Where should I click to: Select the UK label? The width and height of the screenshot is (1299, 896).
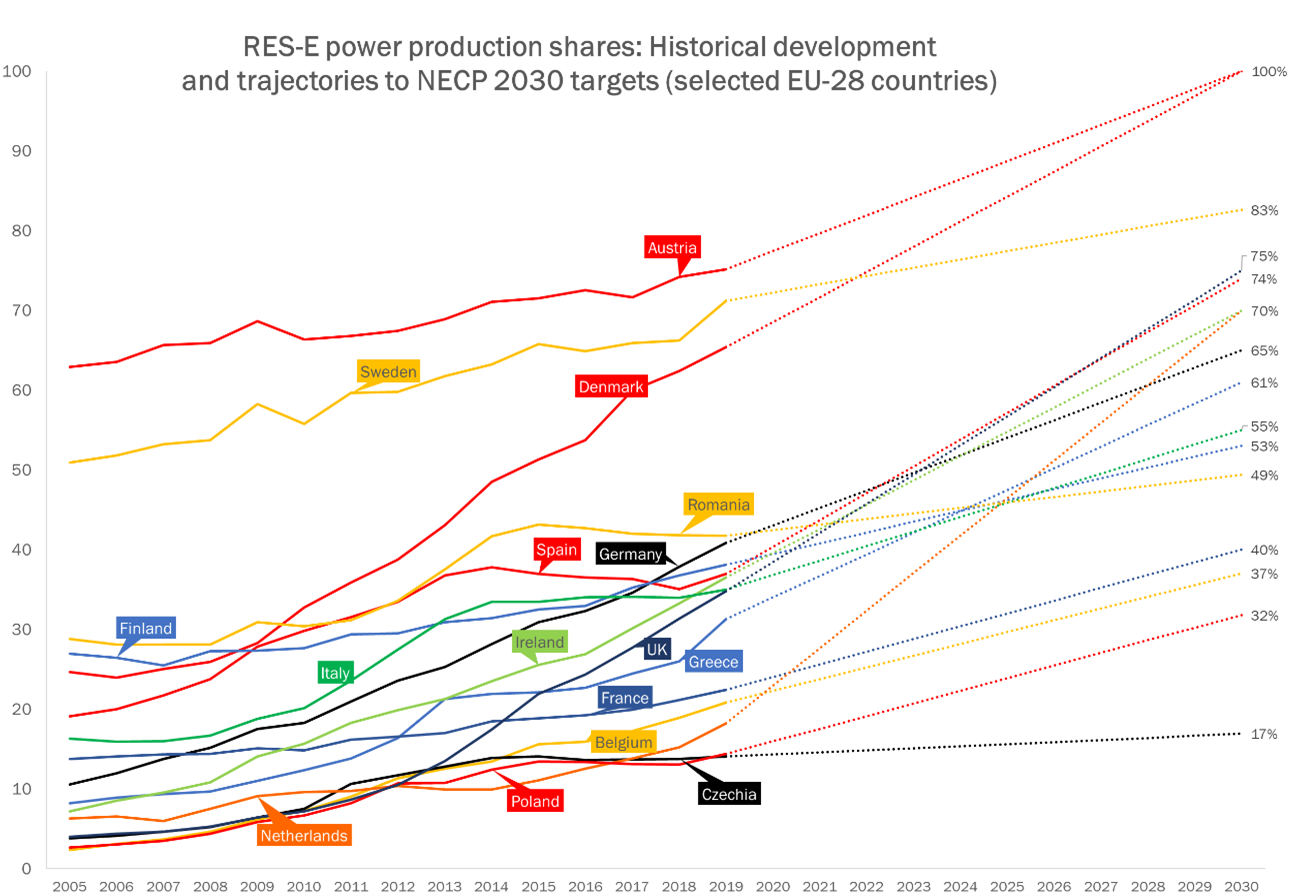tap(656, 650)
